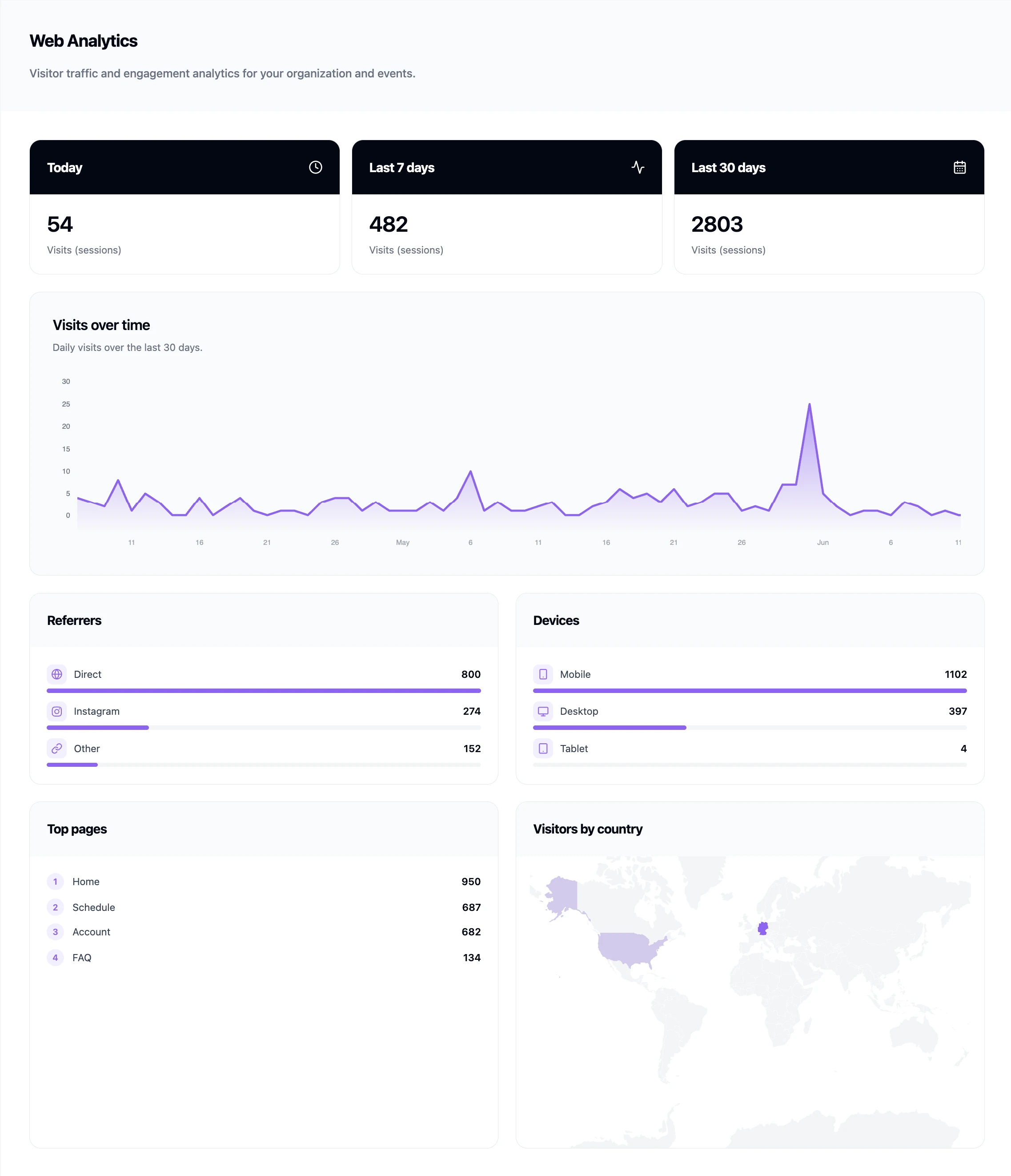Click the Visits over time heading

(x=101, y=325)
